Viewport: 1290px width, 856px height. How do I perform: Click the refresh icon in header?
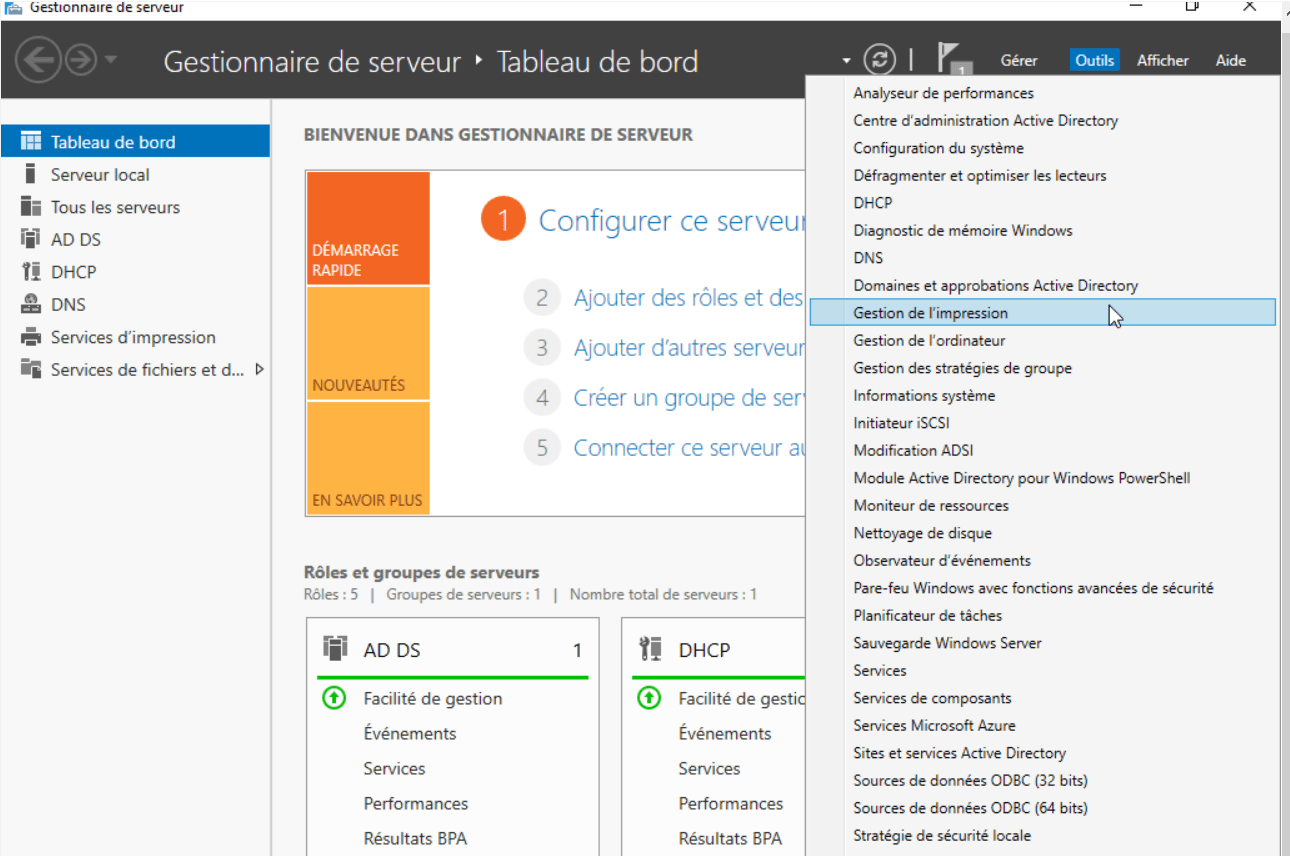(x=880, y=60)
